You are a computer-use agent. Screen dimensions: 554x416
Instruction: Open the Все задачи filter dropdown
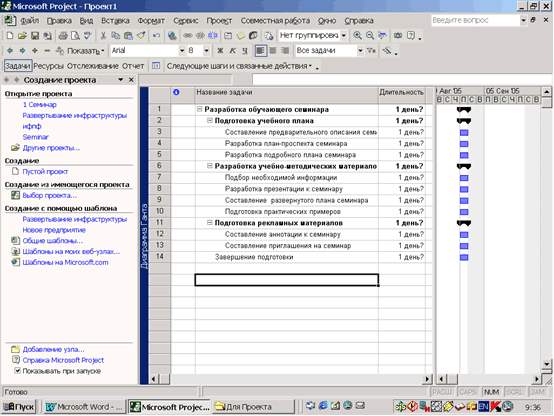[x=360, y=51]
